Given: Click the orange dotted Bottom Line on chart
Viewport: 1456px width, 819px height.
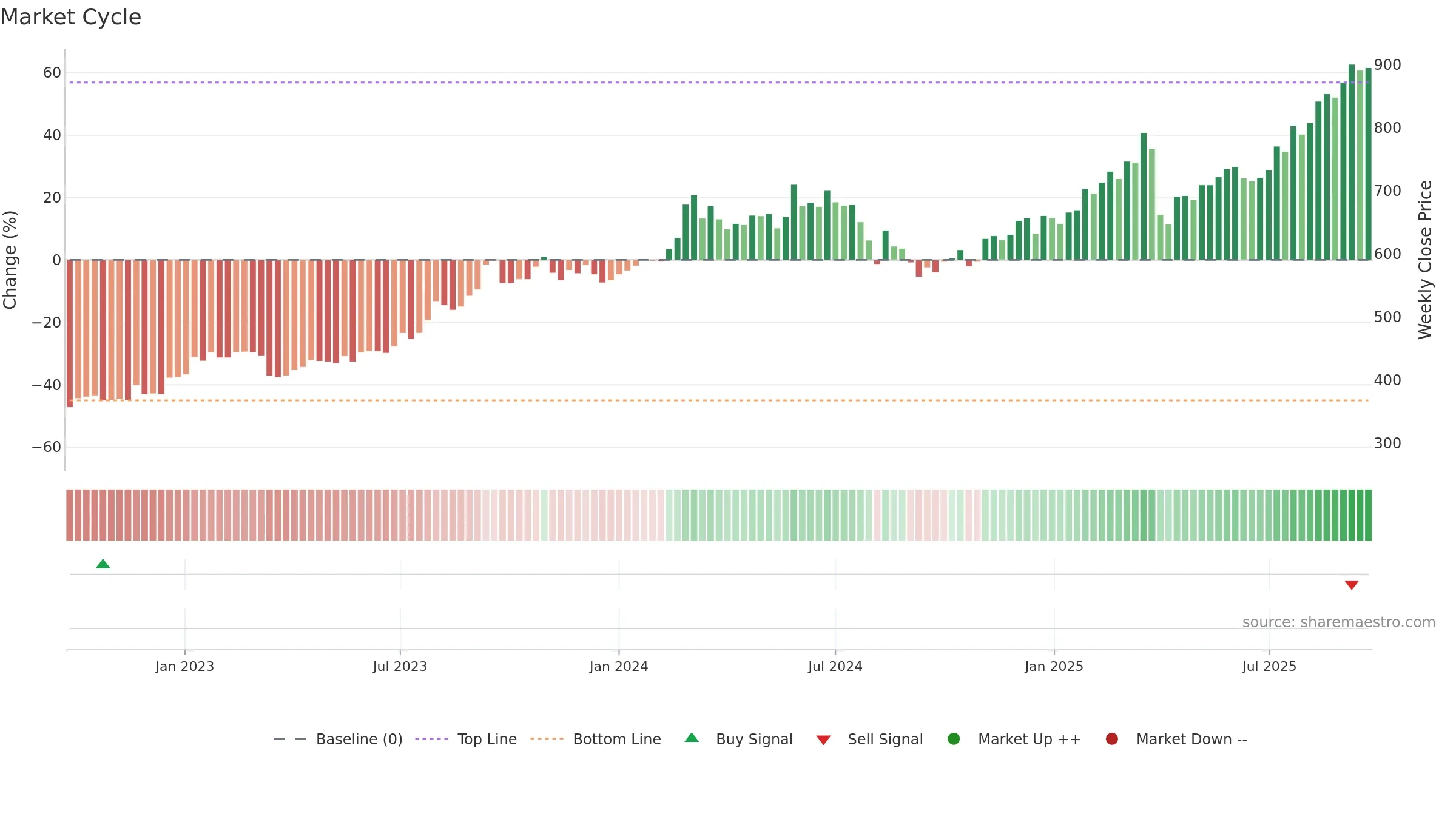Looking at the screenshot, I should 719,400.
